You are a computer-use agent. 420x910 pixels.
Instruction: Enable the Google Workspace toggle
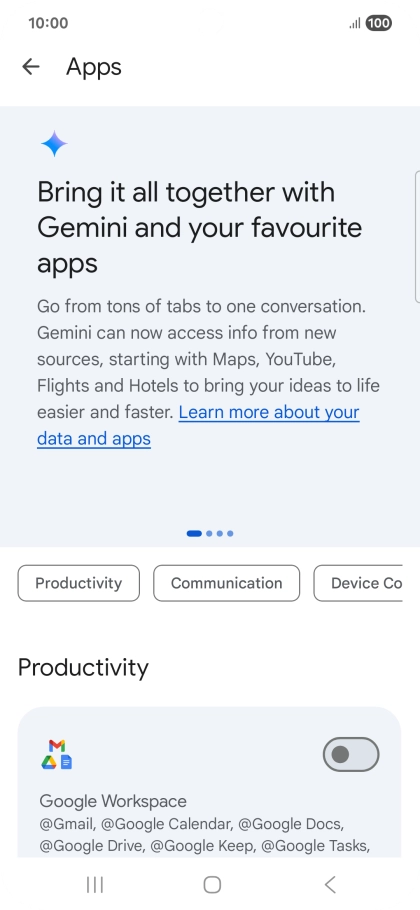coord(351,754)
